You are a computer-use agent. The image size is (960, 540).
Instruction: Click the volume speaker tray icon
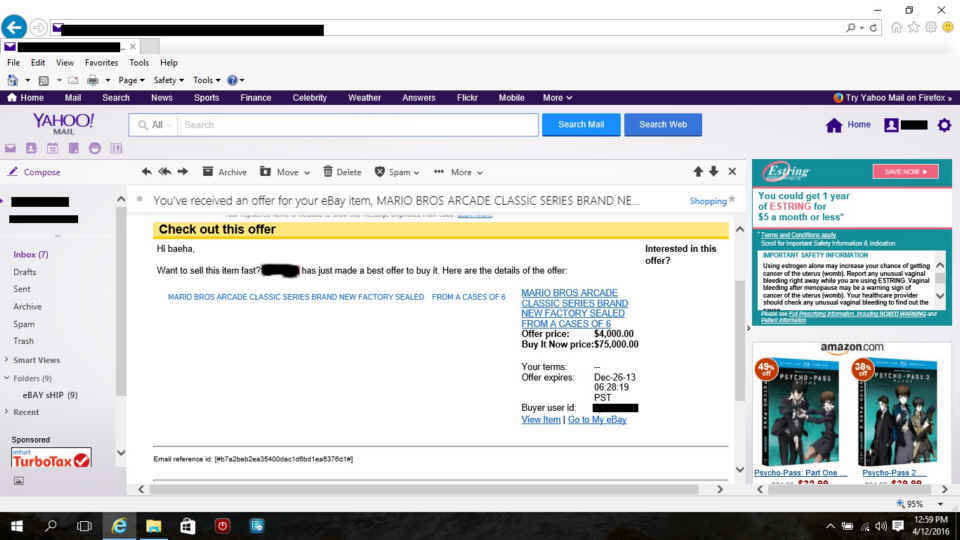[881, 526]
